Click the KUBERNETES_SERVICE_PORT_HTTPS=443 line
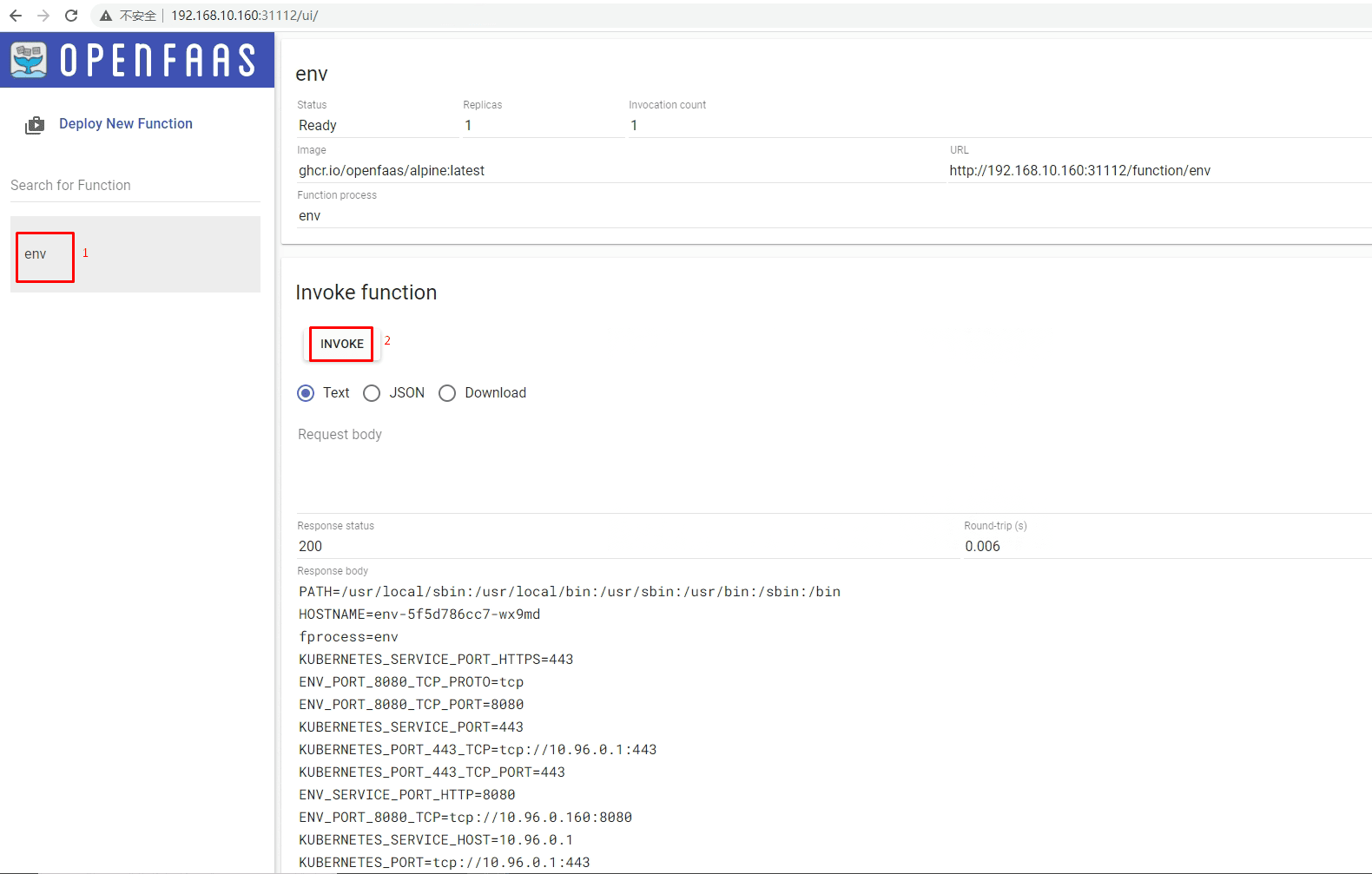The width and height of the screenshot is (1372, 874). point(436,660)
